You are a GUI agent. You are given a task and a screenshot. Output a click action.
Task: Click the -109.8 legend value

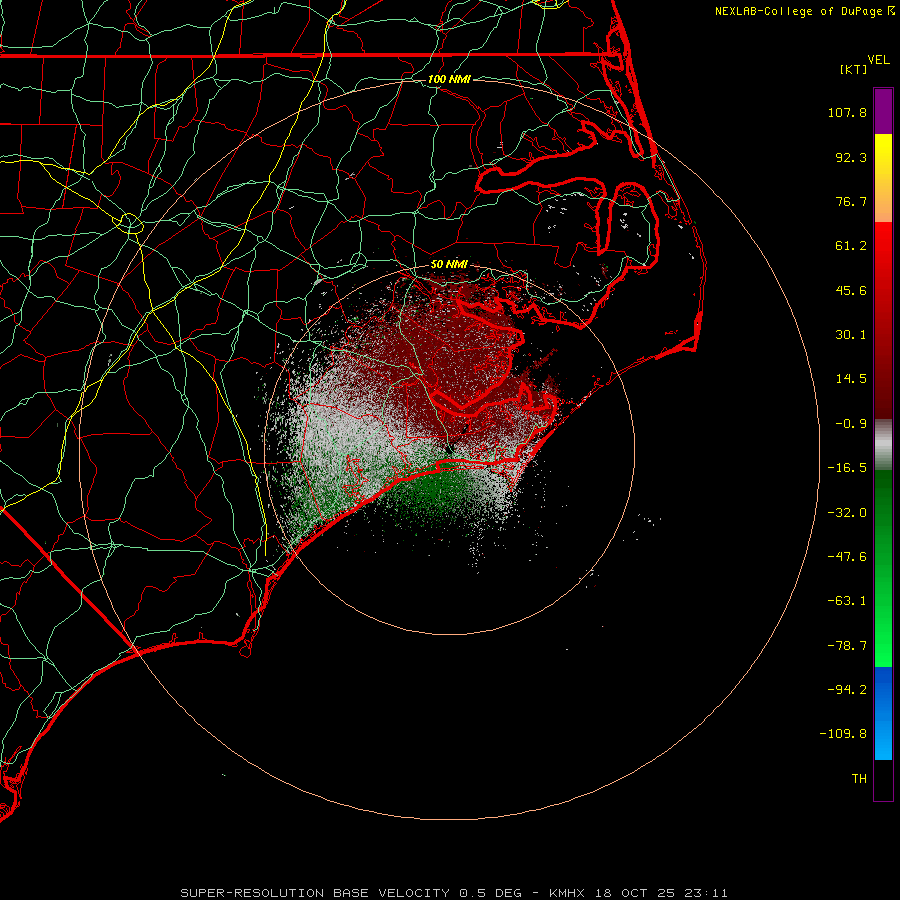pyautogui.click(x=843, y=734)
